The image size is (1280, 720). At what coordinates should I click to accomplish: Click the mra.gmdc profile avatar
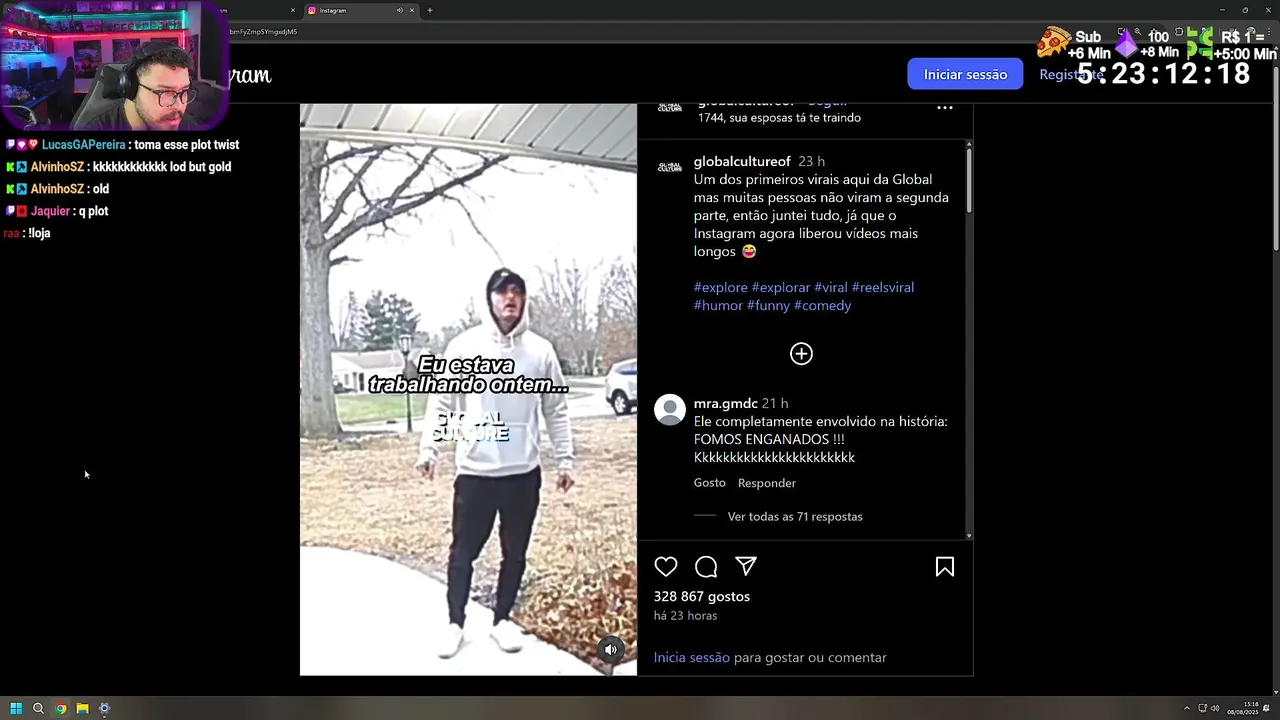tap(670, 410)
